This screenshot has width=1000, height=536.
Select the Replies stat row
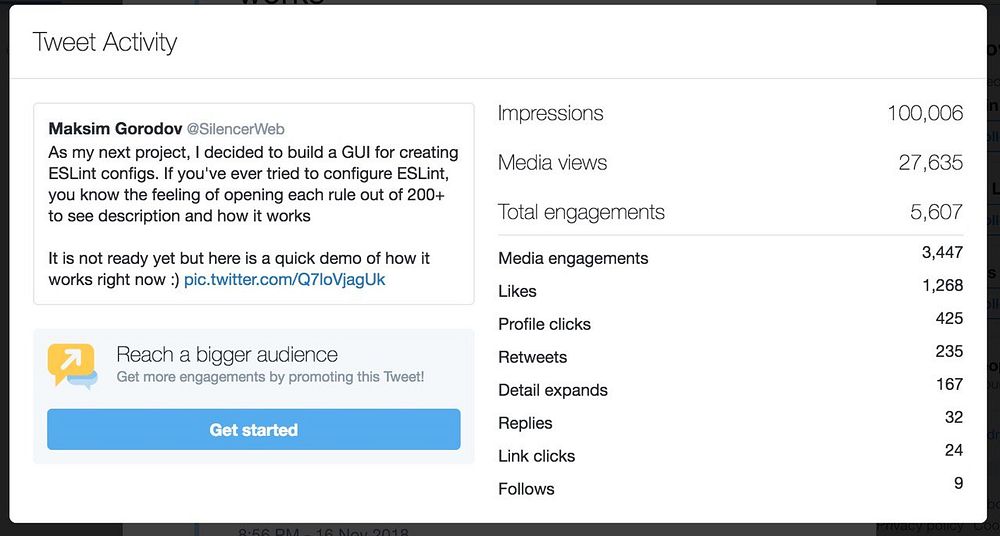[730, 420]
